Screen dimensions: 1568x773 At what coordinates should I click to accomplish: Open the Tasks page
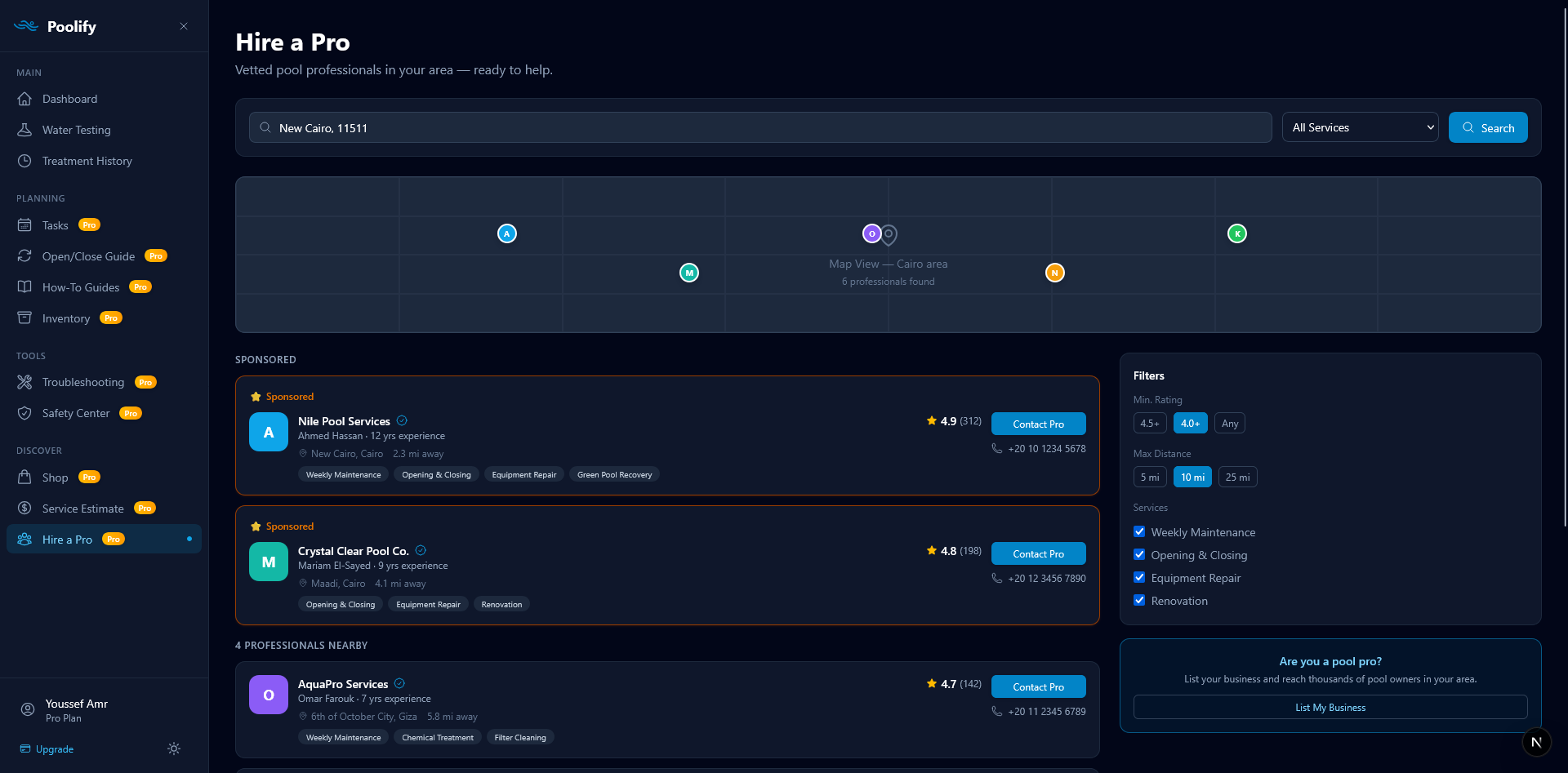(104, 225)
